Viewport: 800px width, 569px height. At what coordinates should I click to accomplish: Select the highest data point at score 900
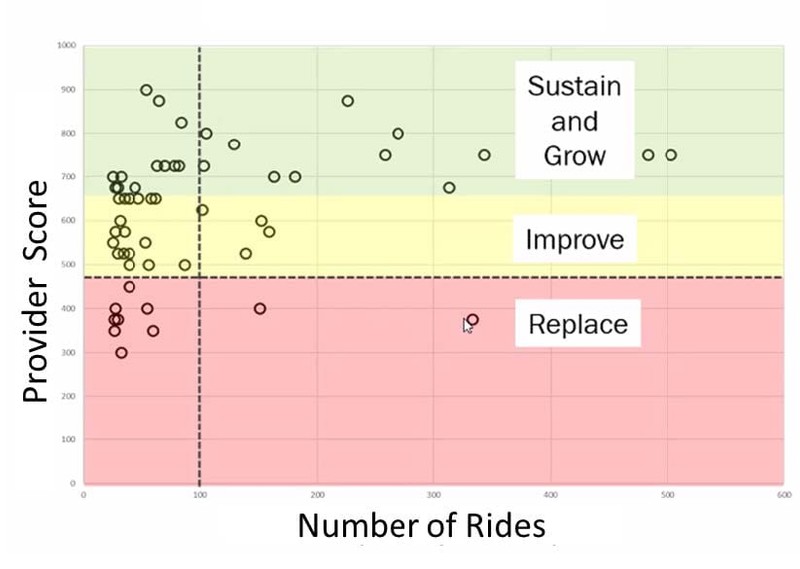point(146,90)
